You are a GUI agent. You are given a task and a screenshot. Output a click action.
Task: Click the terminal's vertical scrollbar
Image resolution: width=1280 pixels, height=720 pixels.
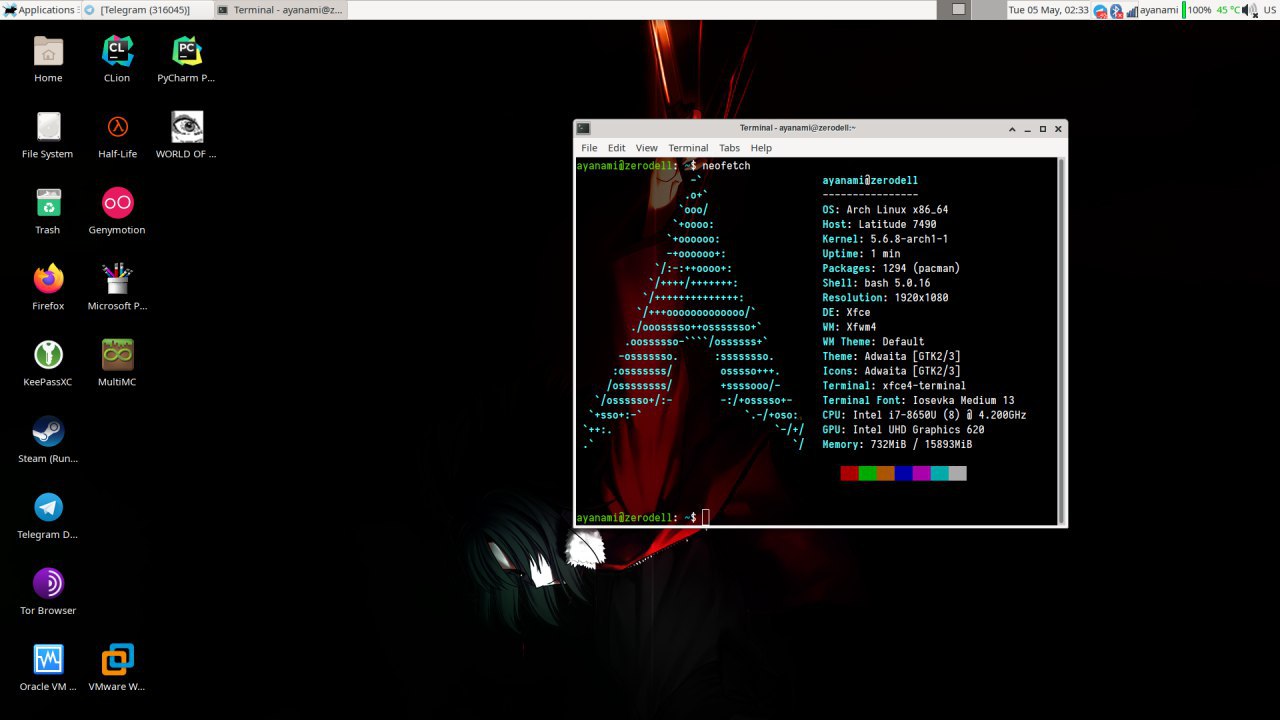(1061, 340)
